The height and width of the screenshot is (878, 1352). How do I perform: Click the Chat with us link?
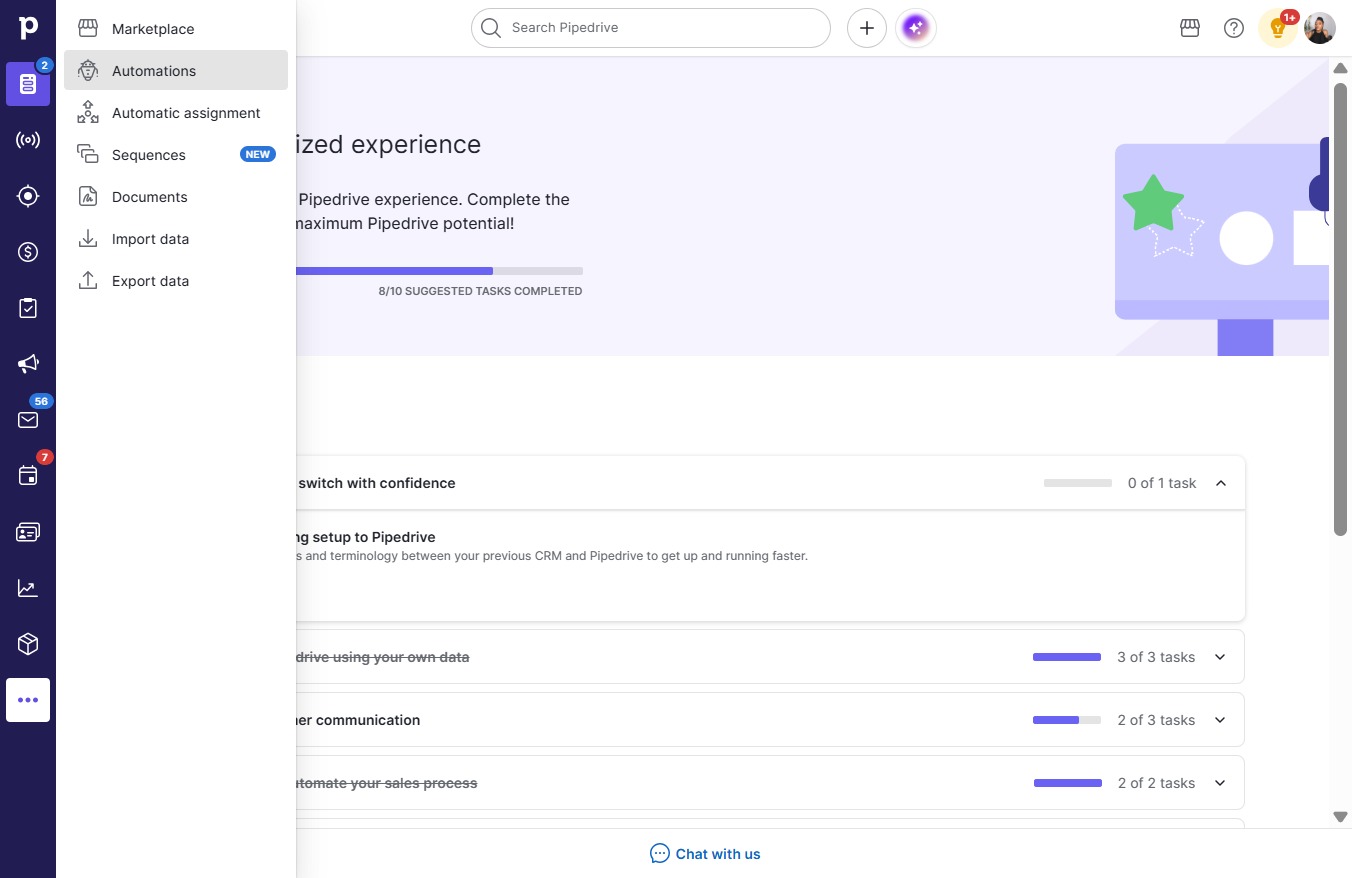[705, 854]
